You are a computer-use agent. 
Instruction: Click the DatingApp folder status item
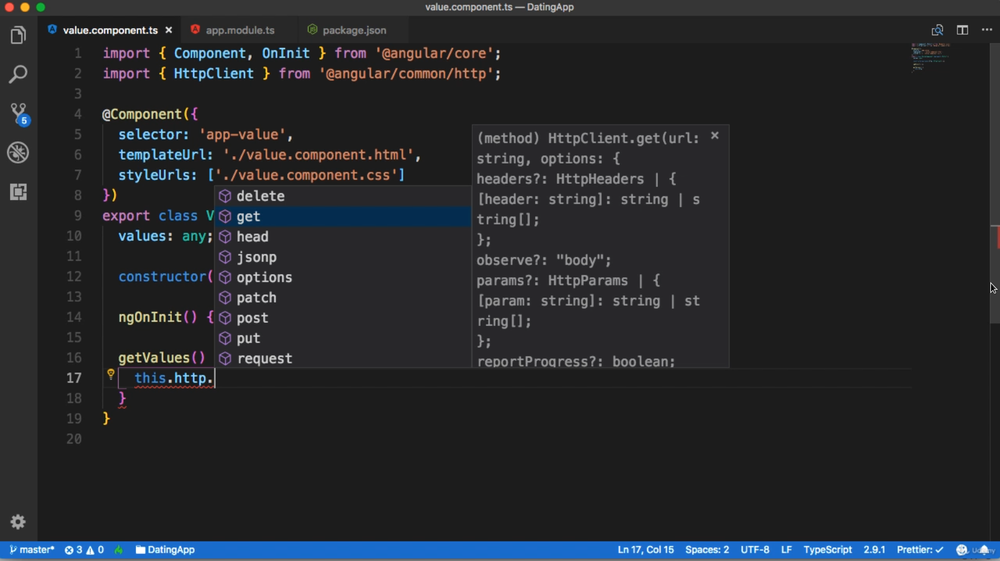pyautogui.click(x=165, y=550)
